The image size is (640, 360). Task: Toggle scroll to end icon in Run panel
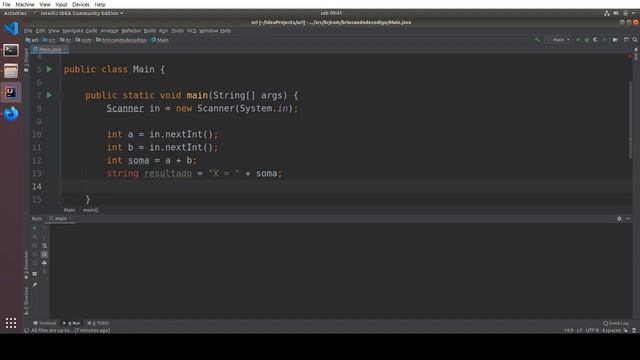tap(44, 254)
